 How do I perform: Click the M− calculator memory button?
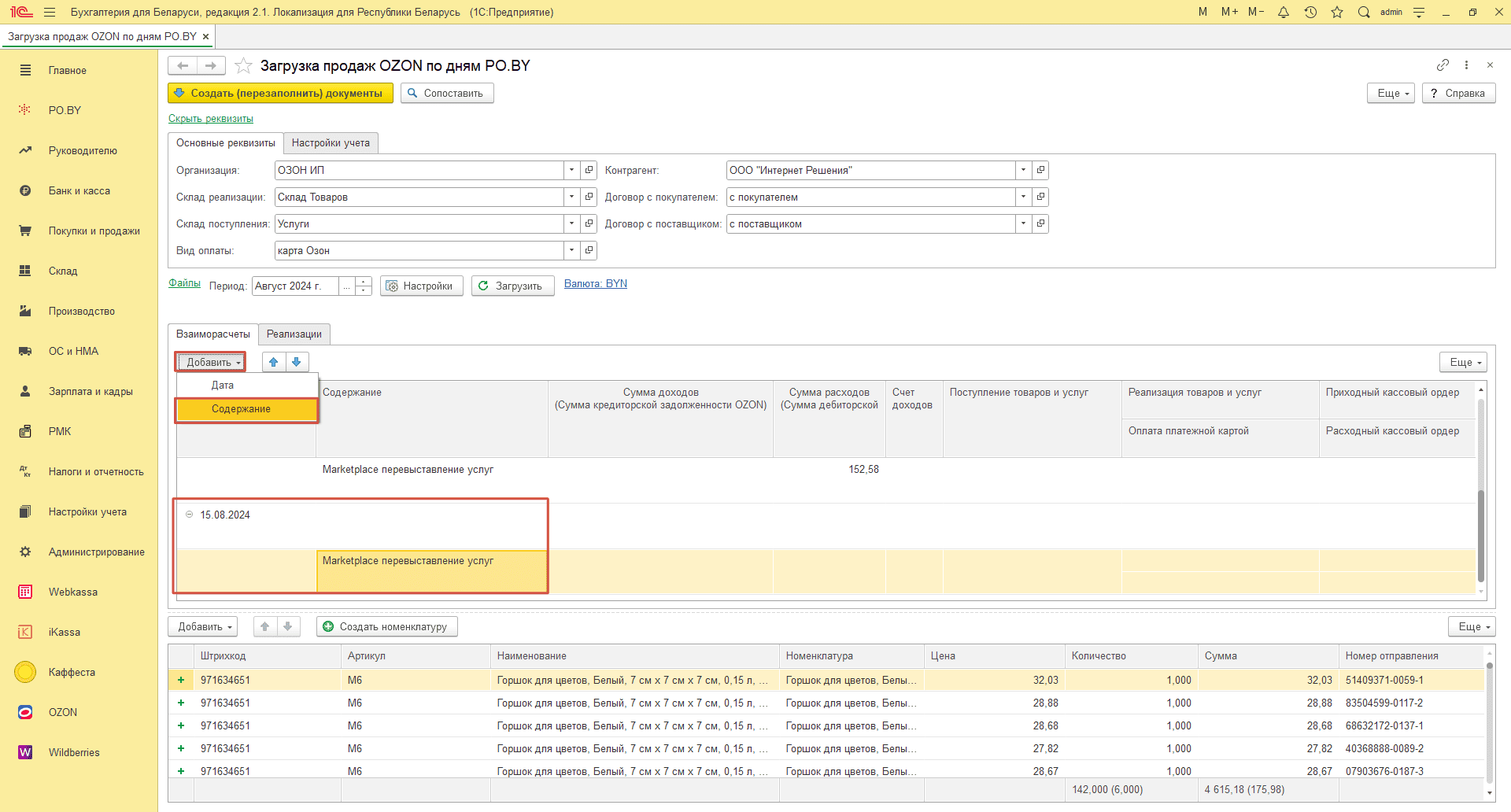point(1256,12)
